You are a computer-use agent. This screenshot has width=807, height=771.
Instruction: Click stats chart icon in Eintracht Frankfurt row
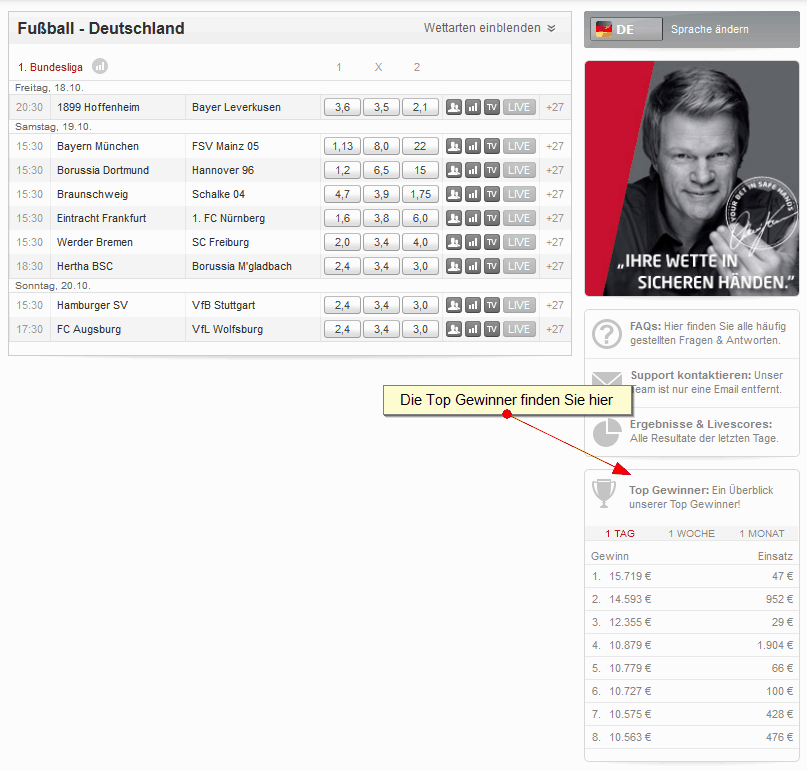[472, 218]
